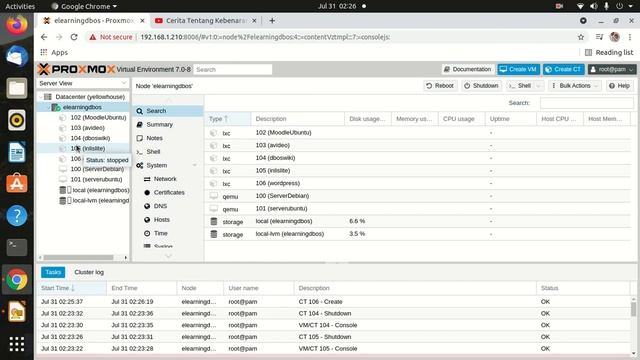Open Chrome three-dot menu
Viewport: 640px width, 360px height.
pyautogui.click(x=630, y=37)
